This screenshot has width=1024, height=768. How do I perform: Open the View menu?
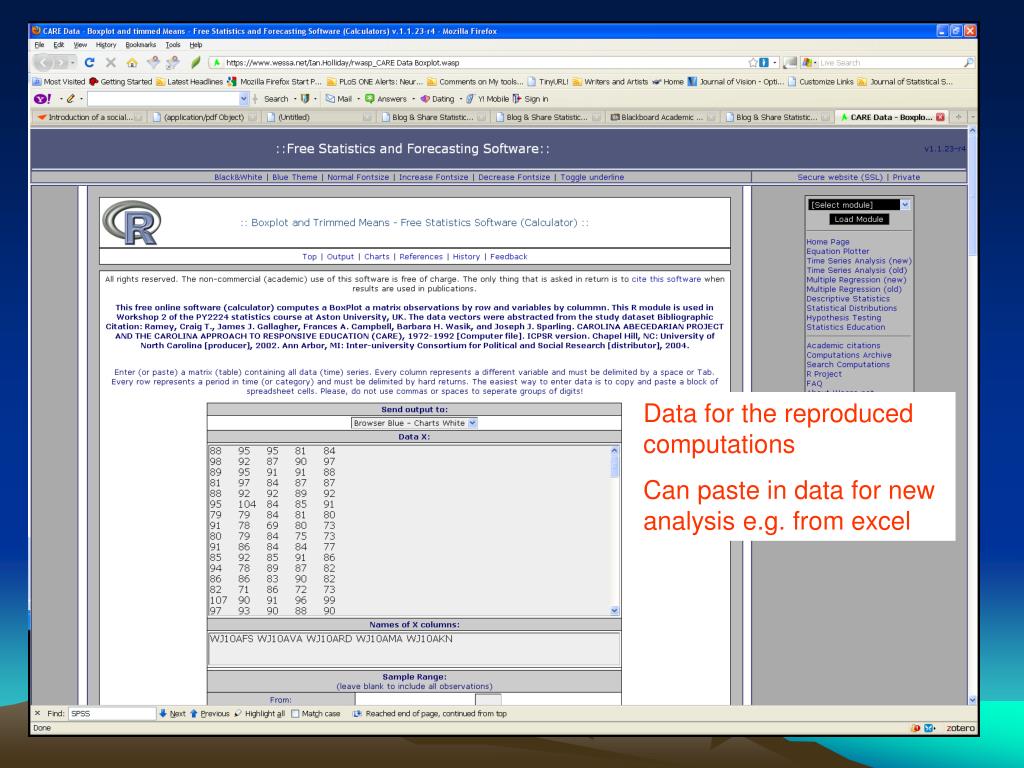[x=80, y=45]
